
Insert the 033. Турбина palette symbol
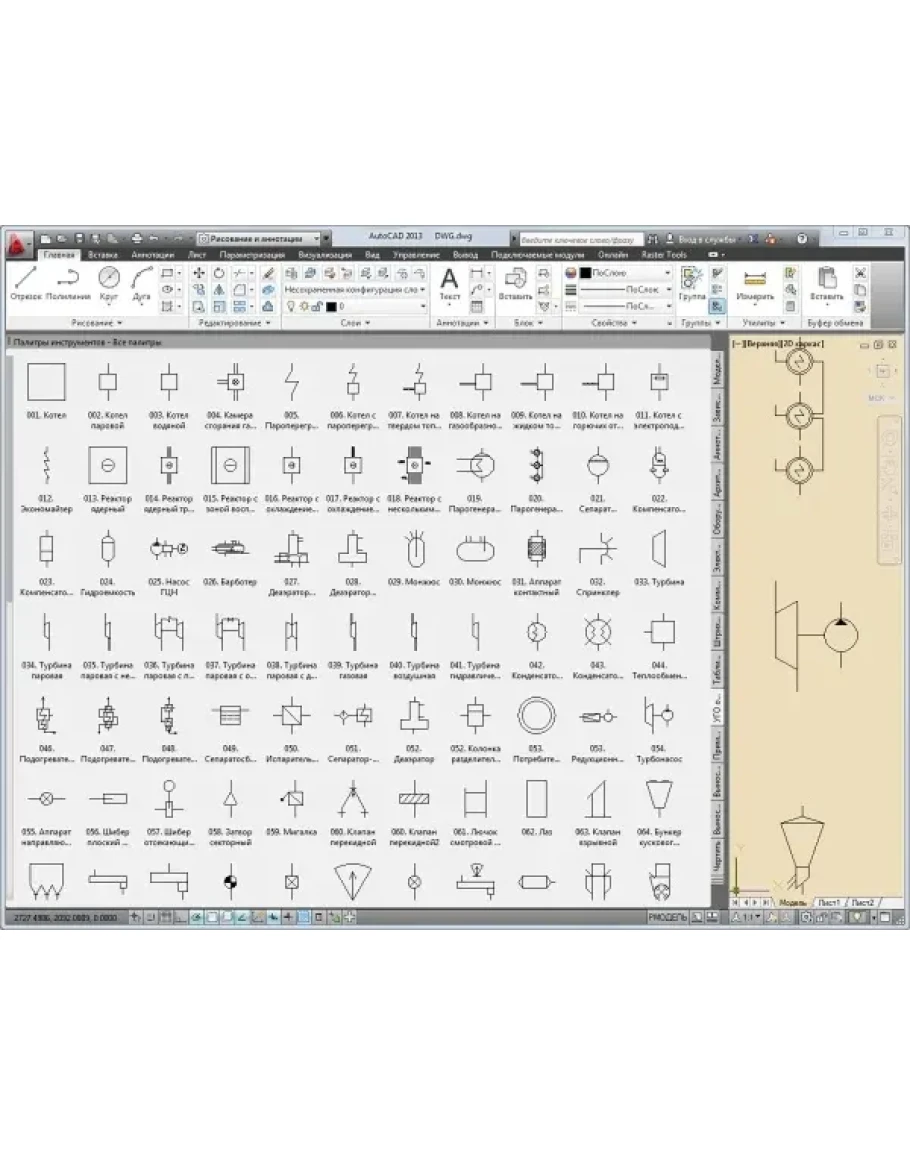(x=659, y=550)
